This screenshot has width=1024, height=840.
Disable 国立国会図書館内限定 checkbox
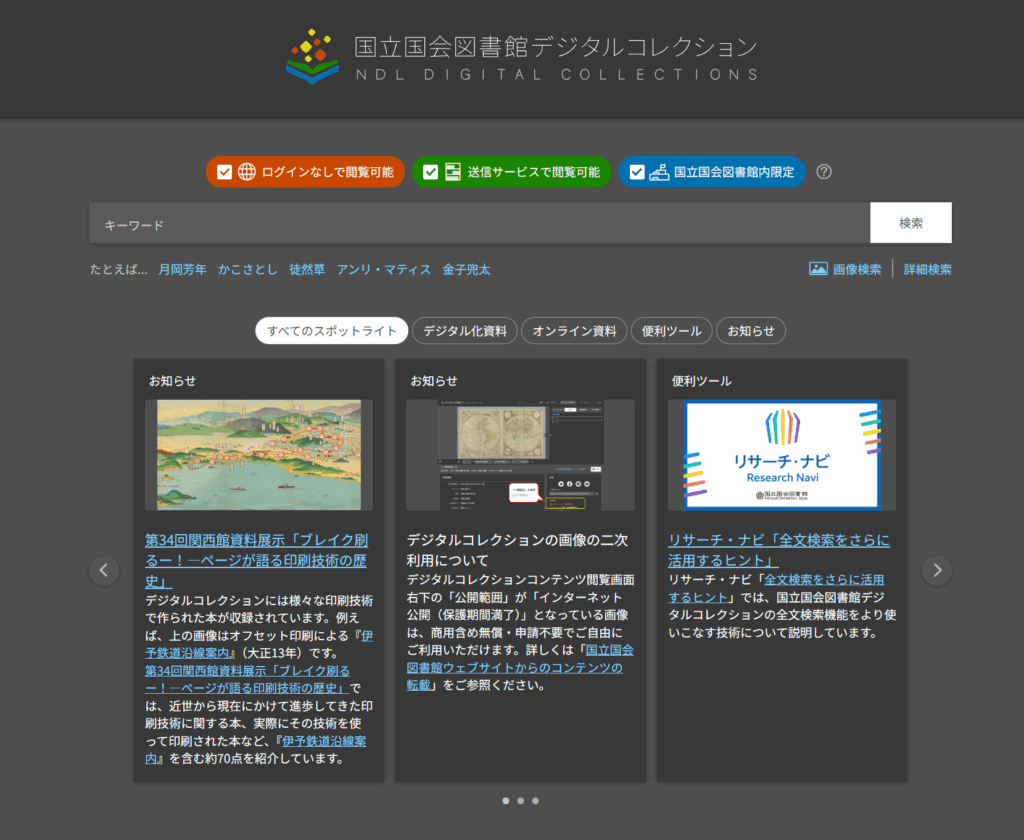[637, 172]
